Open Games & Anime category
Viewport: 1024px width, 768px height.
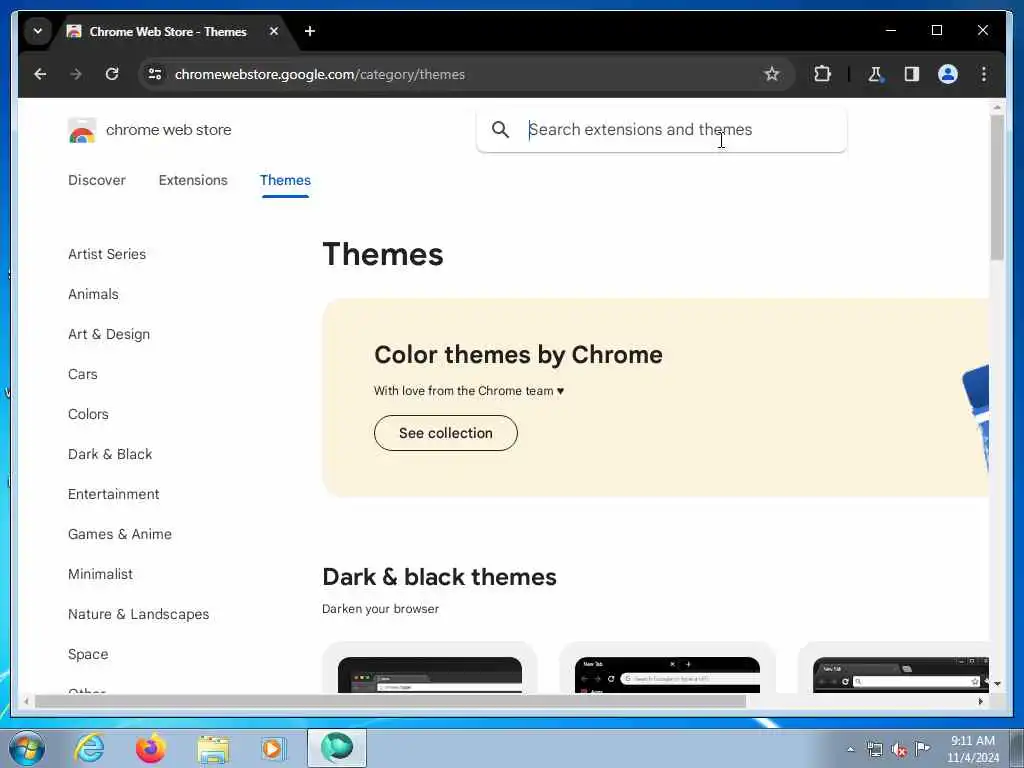coord(120,534)
